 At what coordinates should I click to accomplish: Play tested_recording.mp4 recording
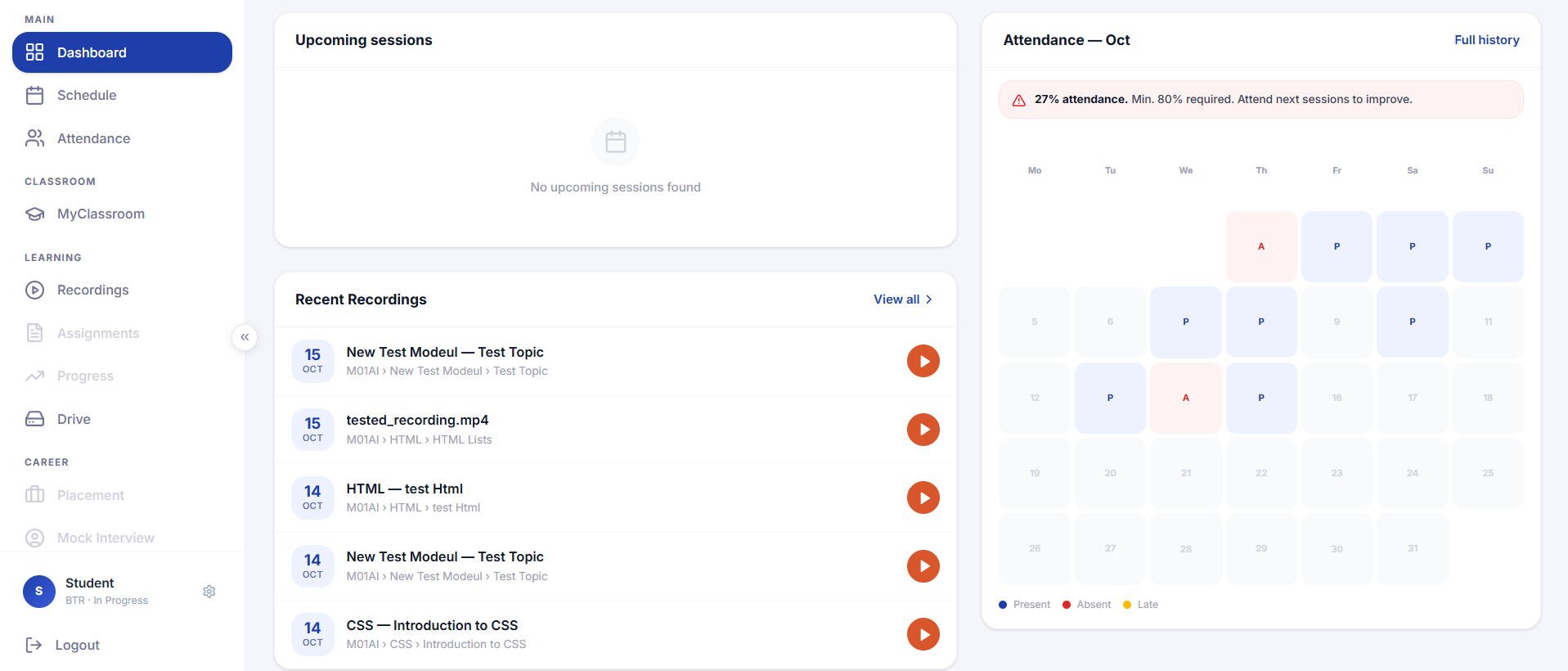pos(923,430)
